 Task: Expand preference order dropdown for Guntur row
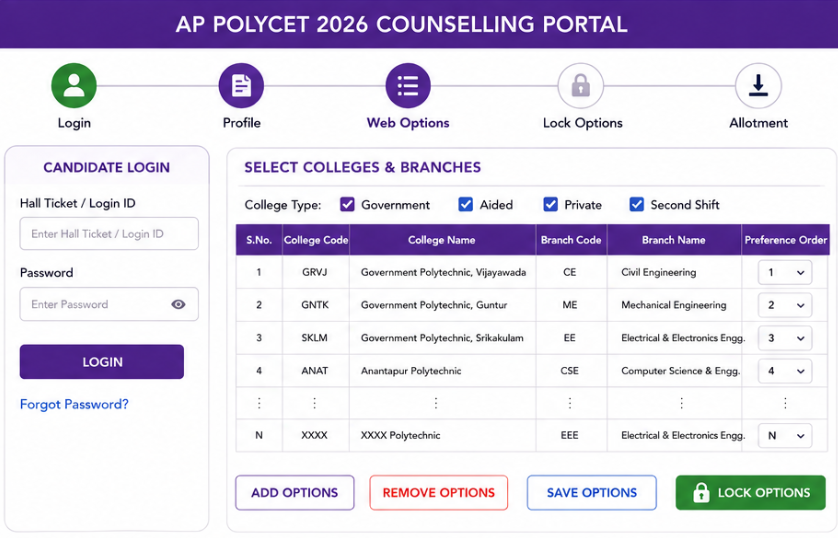785,305
